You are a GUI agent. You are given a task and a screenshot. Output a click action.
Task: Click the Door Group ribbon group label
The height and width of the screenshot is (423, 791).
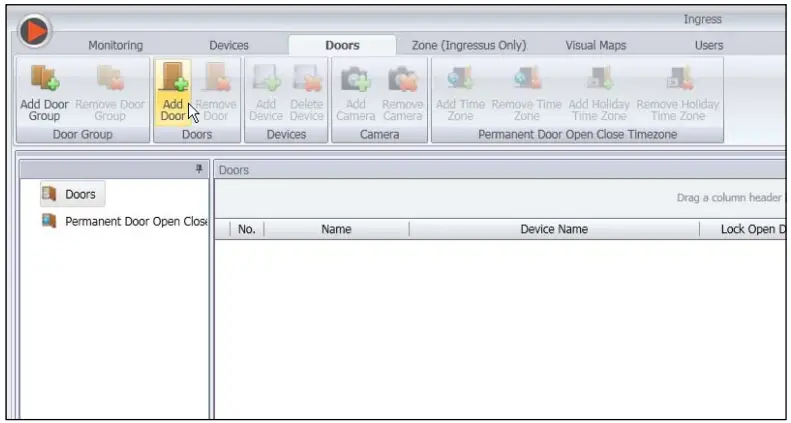(83, 135)
